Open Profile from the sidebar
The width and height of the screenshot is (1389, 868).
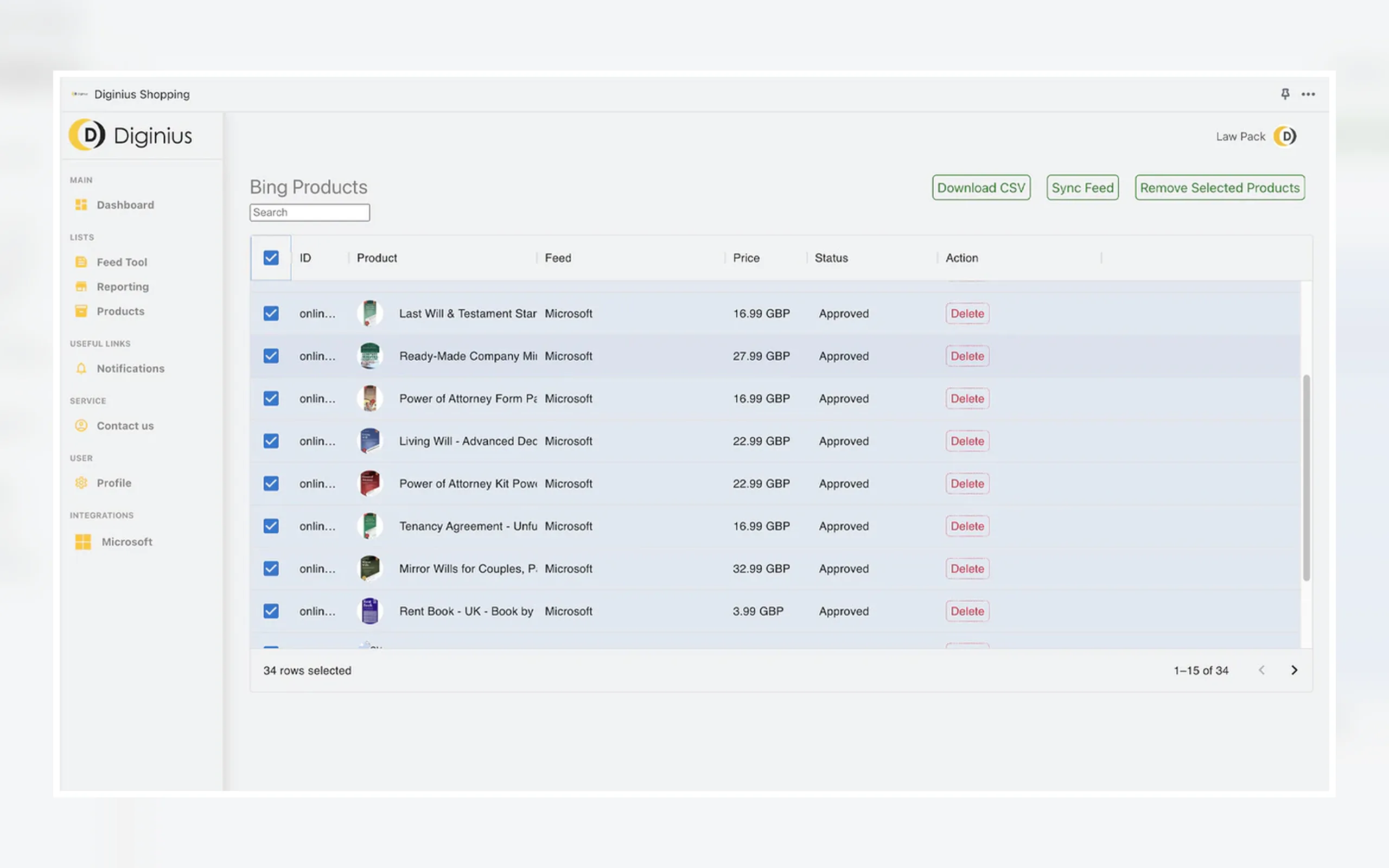coord(113,483)
